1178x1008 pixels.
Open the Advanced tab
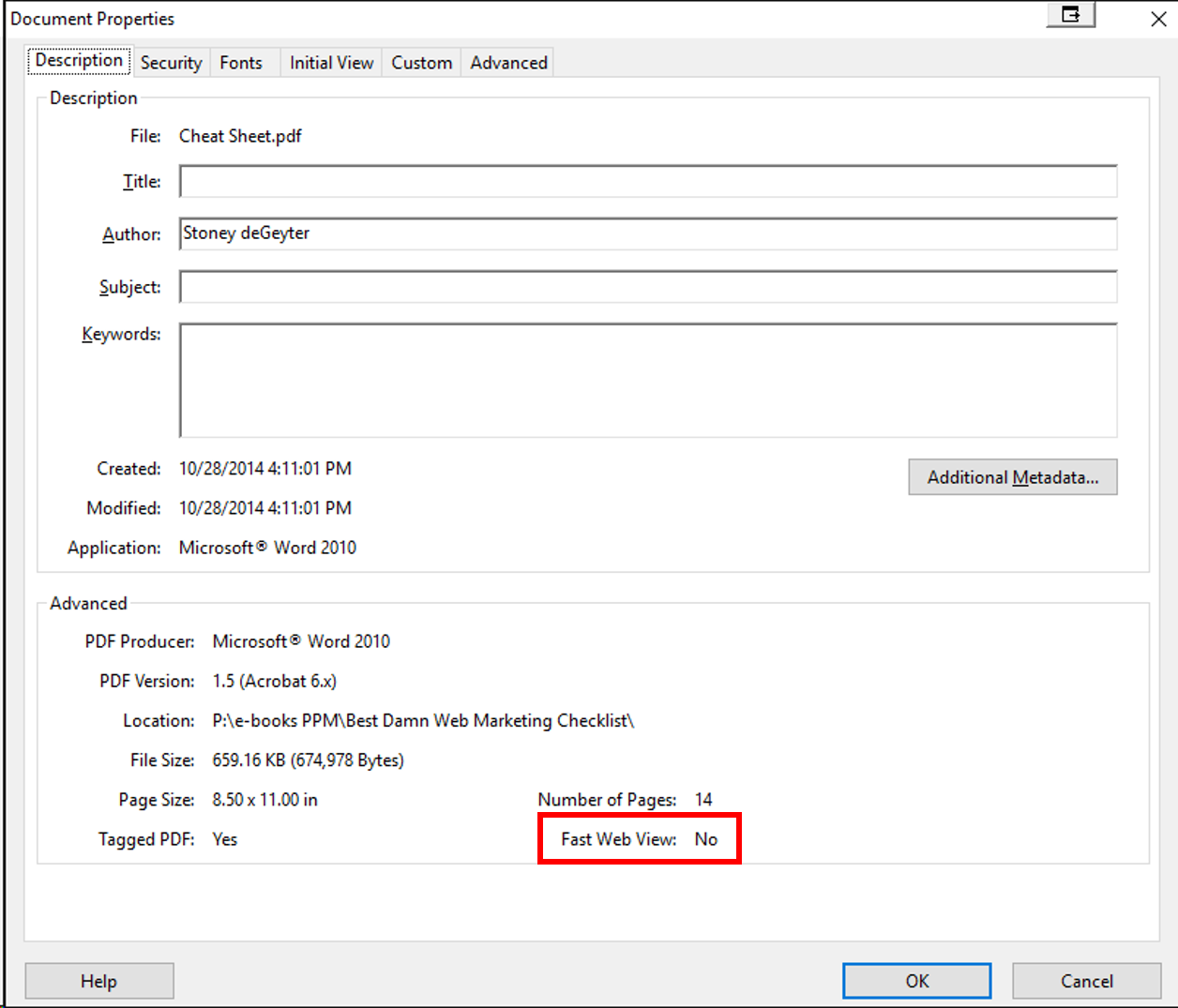(x=507, y=62)
